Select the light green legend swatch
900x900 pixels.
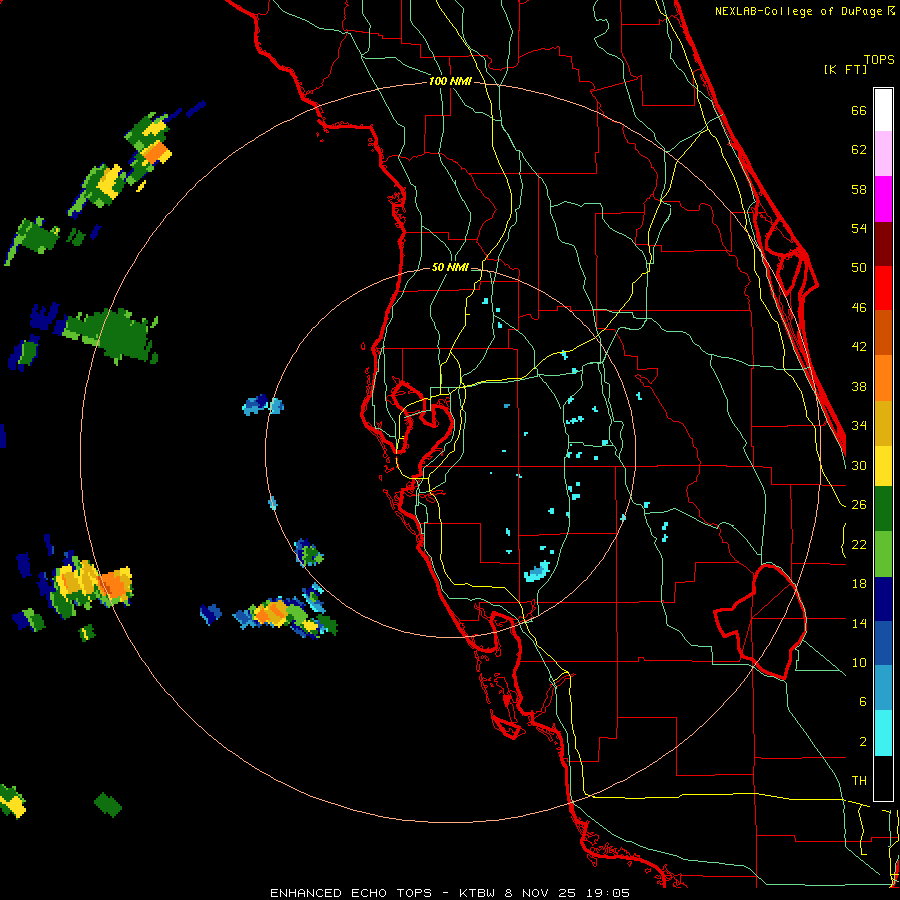click(x=883, y=554)
